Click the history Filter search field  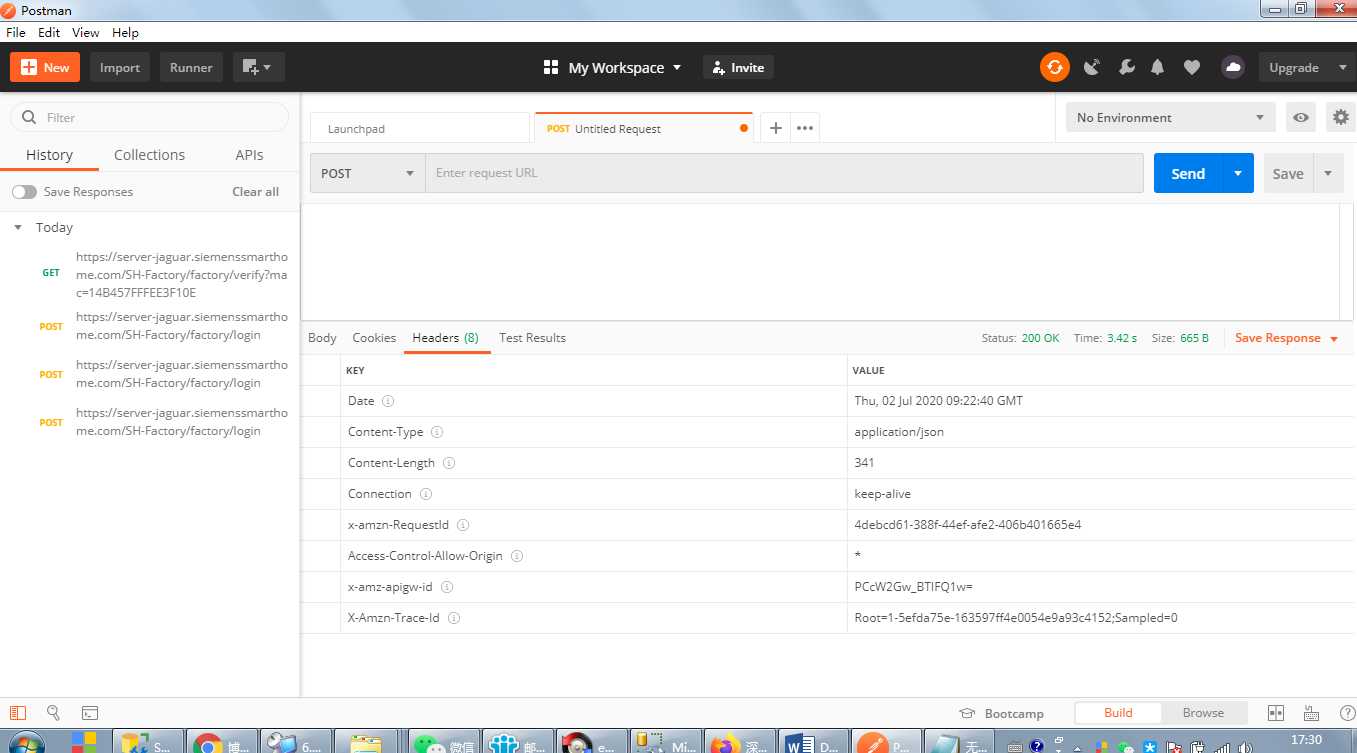pyautogui.click(x=149, y=117)
